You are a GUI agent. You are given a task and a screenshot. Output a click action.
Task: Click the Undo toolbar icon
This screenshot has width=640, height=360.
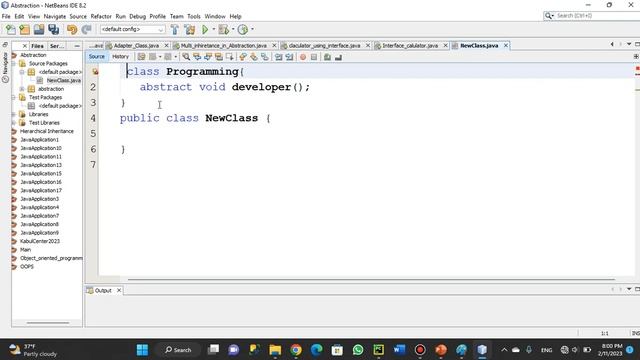click(72, 29)
